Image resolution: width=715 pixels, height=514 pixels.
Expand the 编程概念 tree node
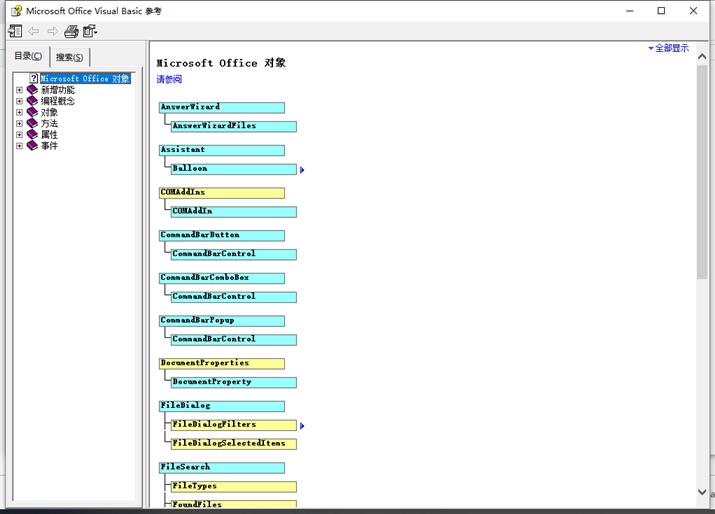pyautogui.click(x=19, y=101)
